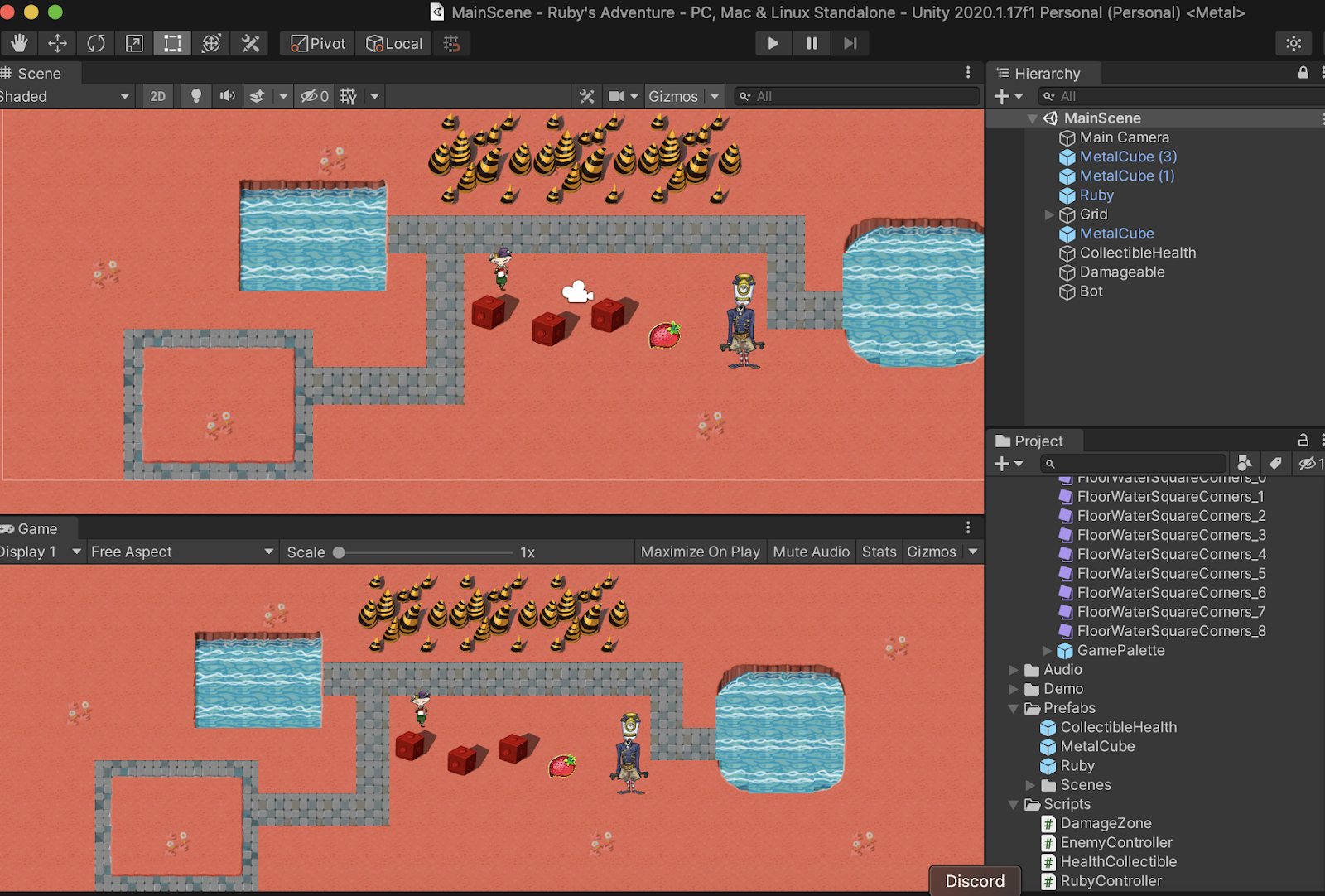Click the Hierarchy search field

[x=1183, y=96]
